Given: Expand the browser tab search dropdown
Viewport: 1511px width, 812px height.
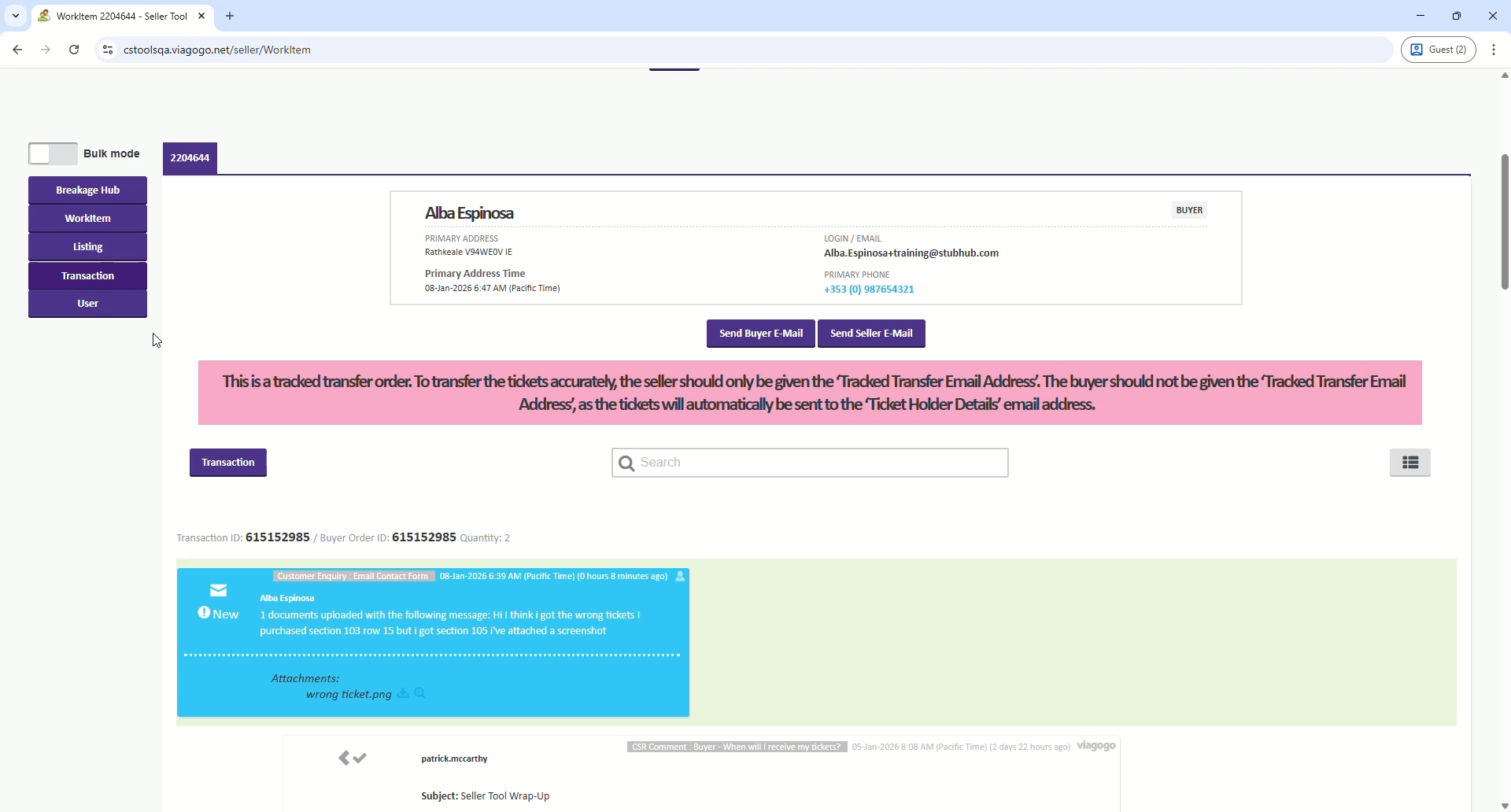Looking at the screenshot, I should tap(16, 16).
